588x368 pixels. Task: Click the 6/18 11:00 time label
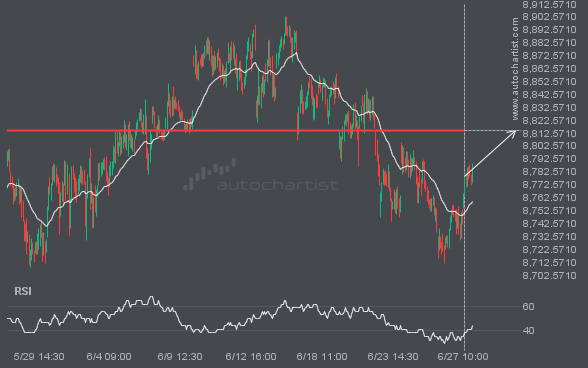tap(322, 356)
